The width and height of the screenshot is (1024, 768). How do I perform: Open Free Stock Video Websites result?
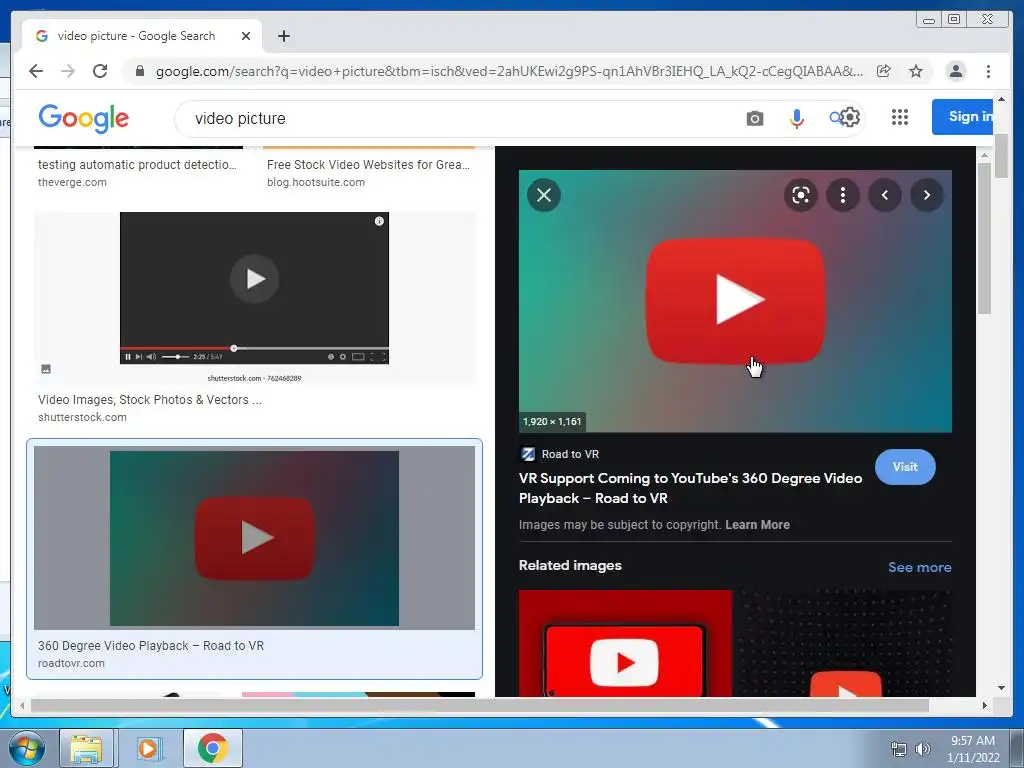tap(368, 165)
